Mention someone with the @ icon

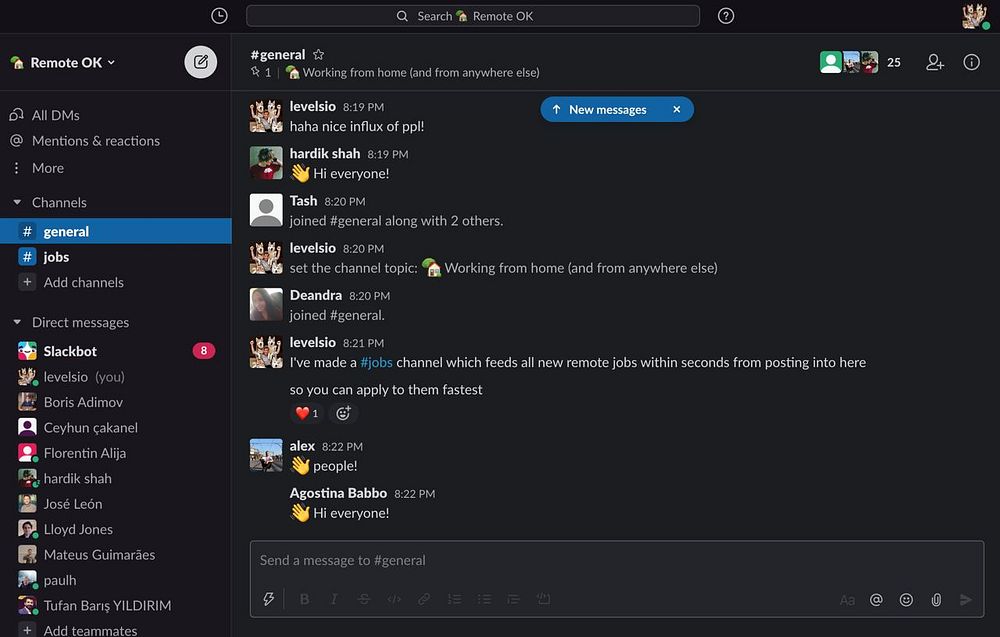pos(876,599)
